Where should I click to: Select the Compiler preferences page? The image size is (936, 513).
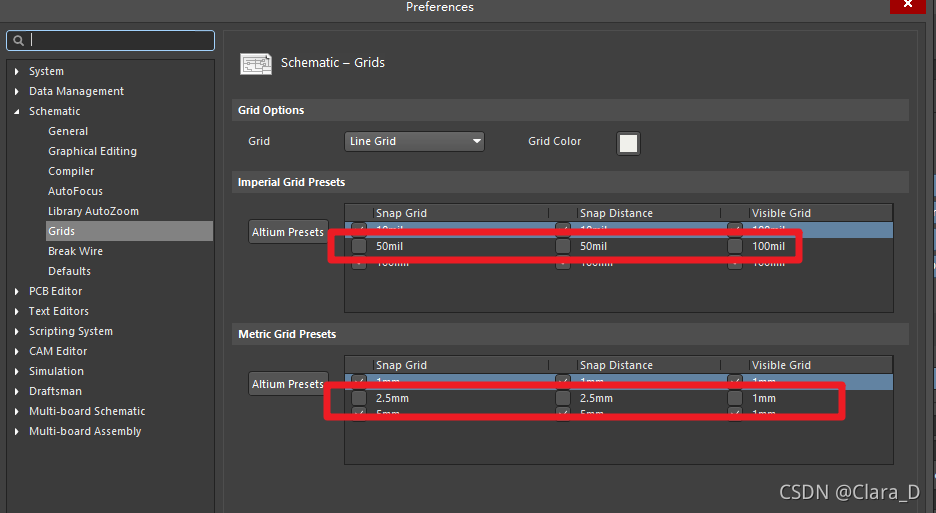tap(71, 172)
